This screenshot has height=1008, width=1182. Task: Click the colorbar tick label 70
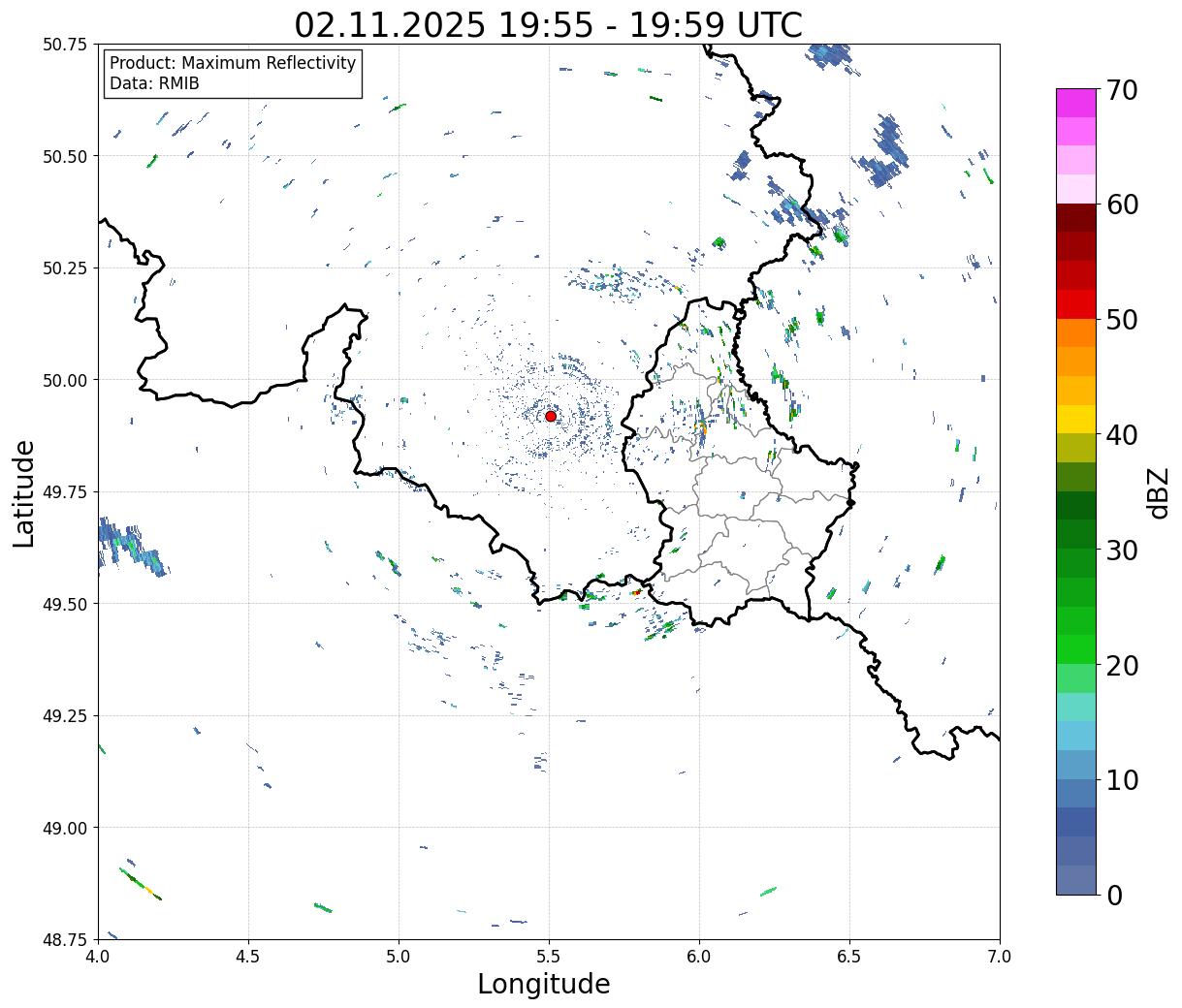pyautogui.click(x=1121, y=90)
